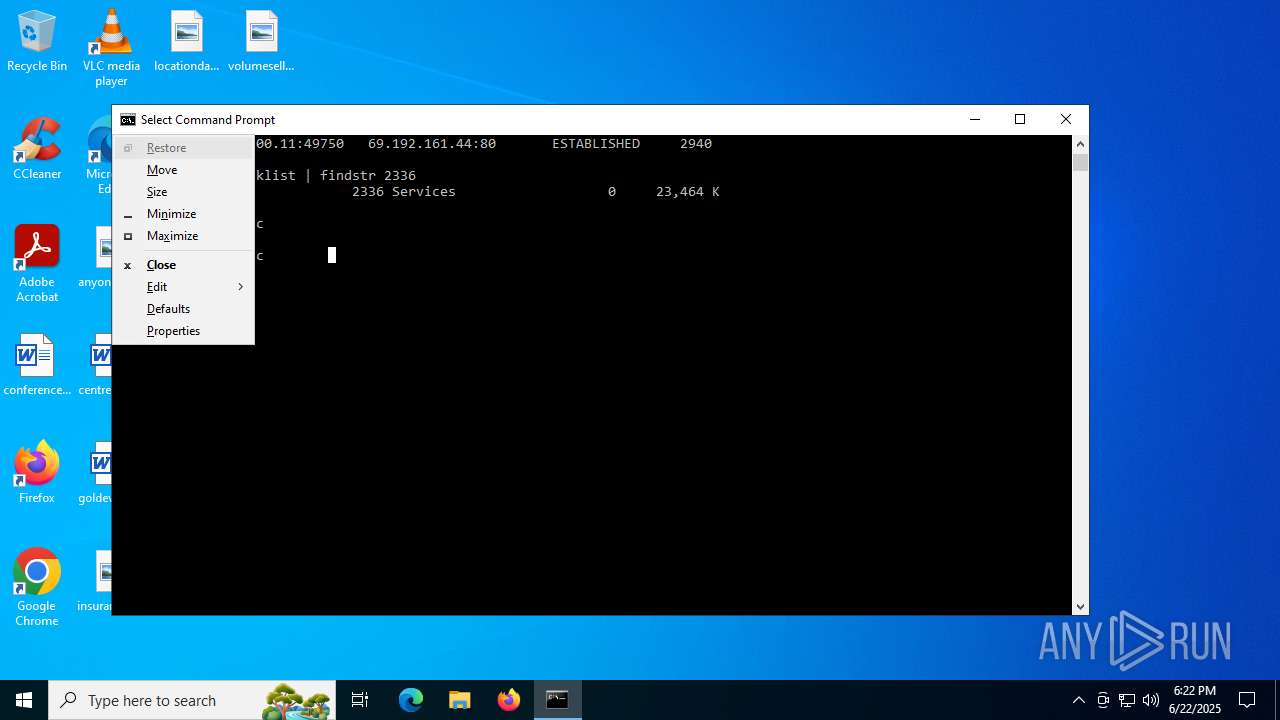Open Firefox from the taskbar
The image size is (1280, 720).
[508, 700]
